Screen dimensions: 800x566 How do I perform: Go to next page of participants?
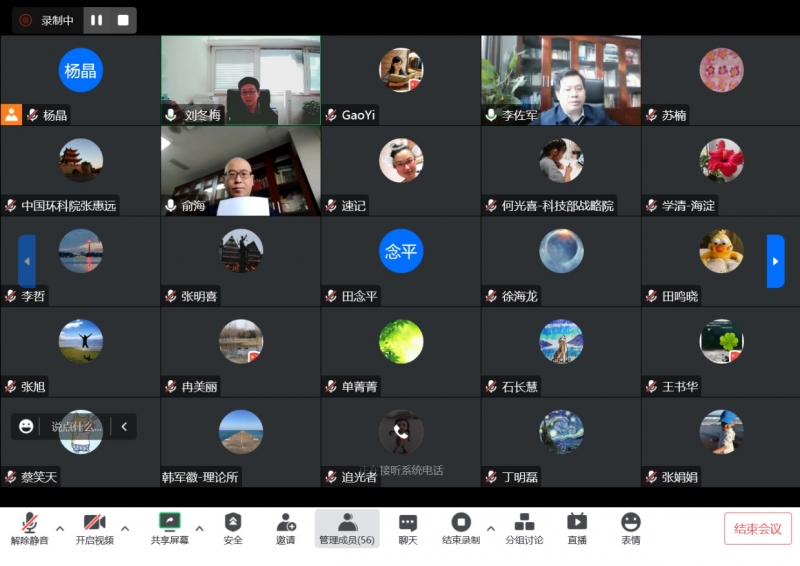coord(775,262)
